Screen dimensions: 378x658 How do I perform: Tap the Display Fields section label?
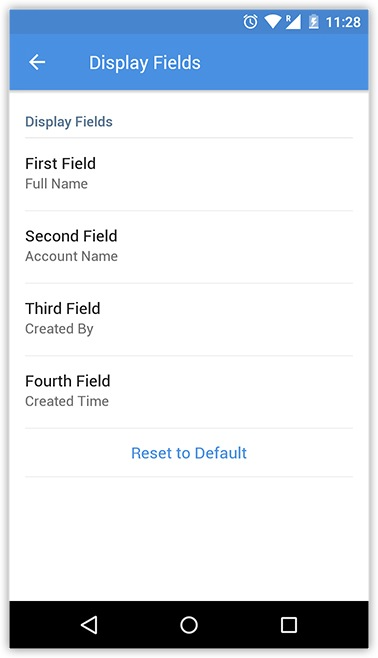point(69,122)
